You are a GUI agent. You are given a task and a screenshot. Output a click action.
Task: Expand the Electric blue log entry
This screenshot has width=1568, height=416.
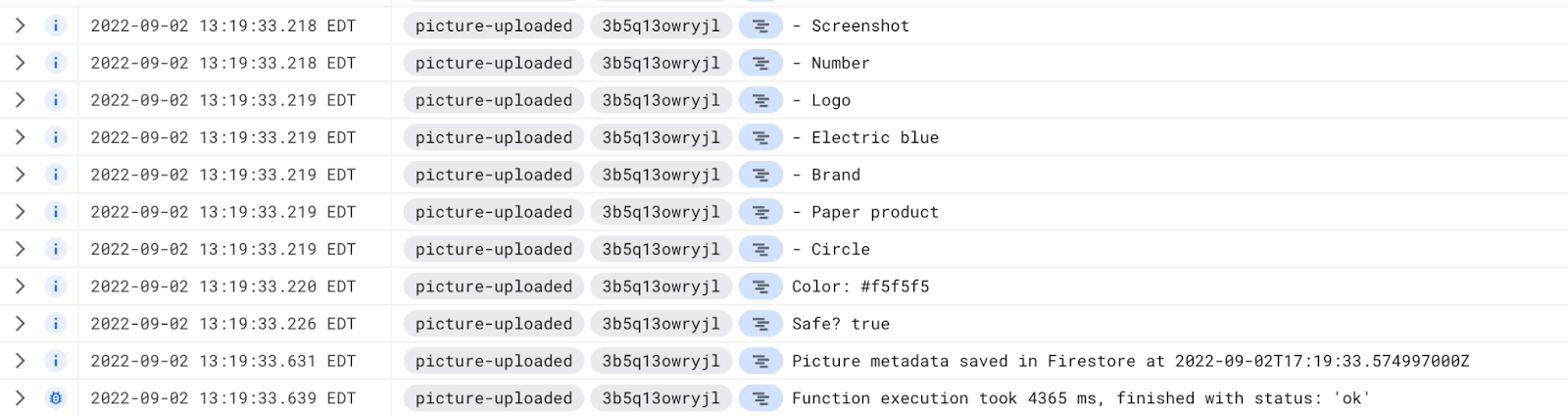coord(20,137)
